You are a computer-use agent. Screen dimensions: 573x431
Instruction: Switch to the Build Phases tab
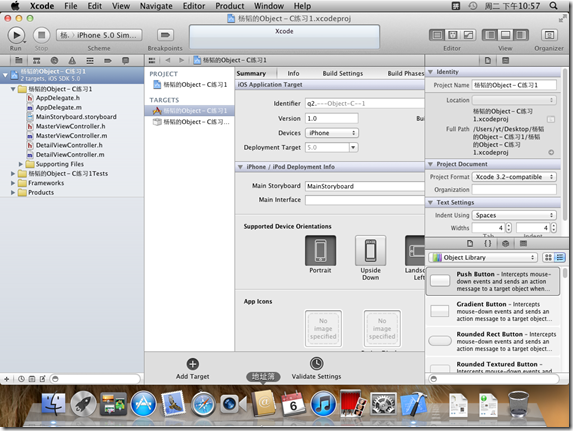click(406, 73)
